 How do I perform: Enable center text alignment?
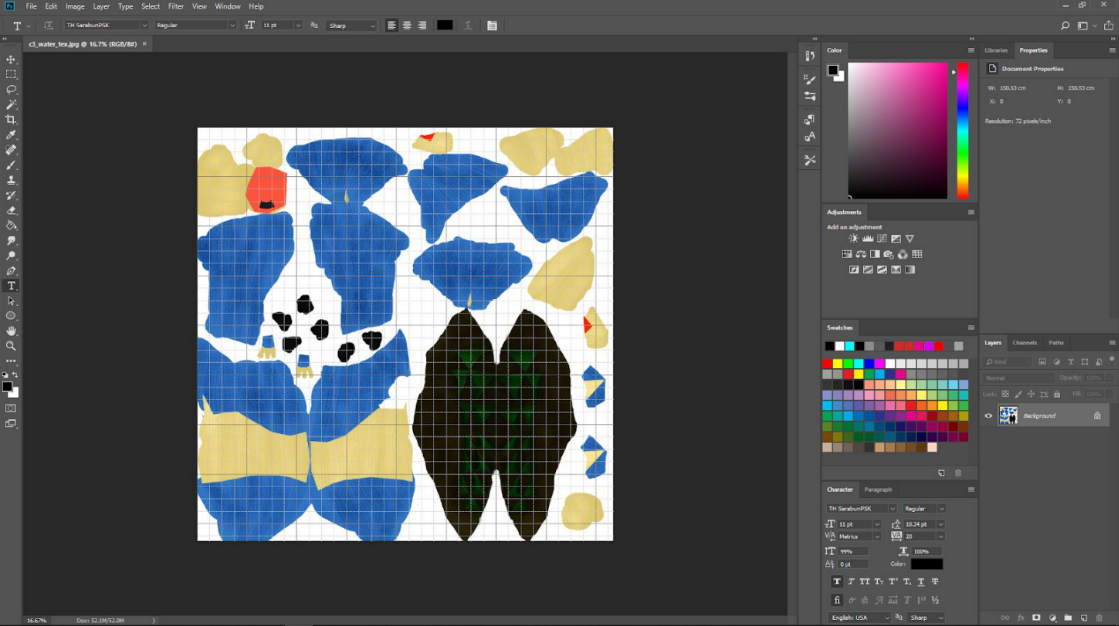point(407,25)
